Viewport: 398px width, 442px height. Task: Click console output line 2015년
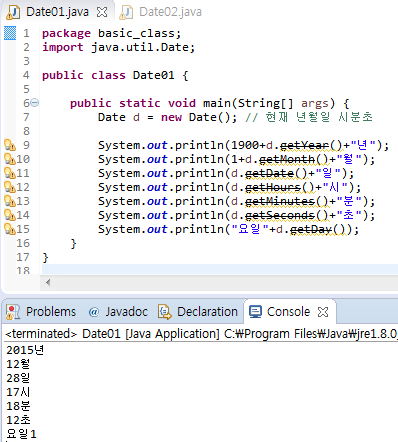click(x=25, y=350)
